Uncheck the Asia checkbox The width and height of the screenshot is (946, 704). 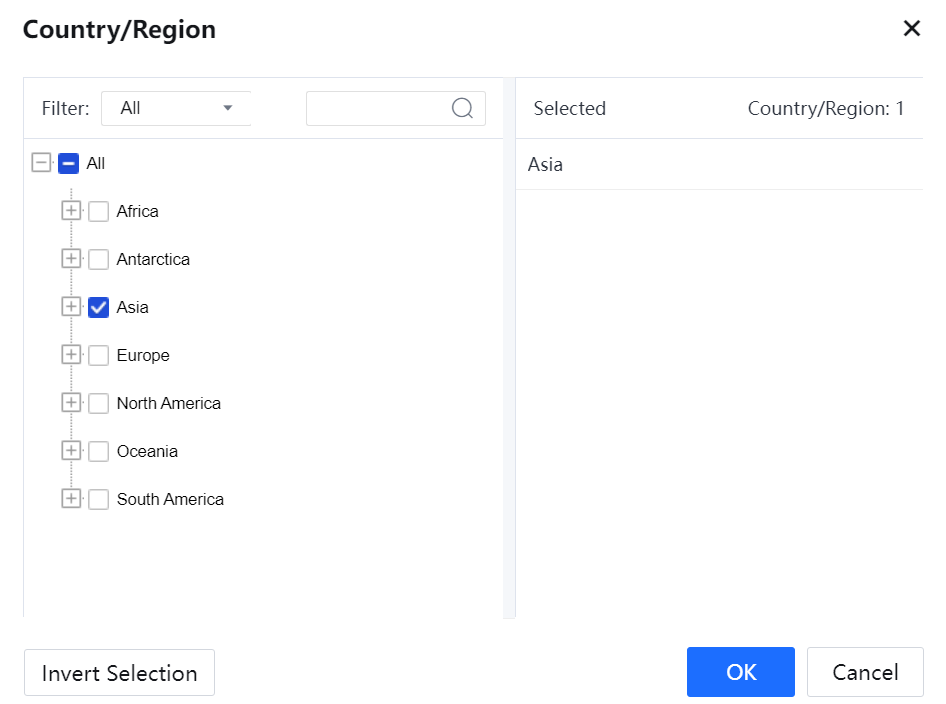98,307
